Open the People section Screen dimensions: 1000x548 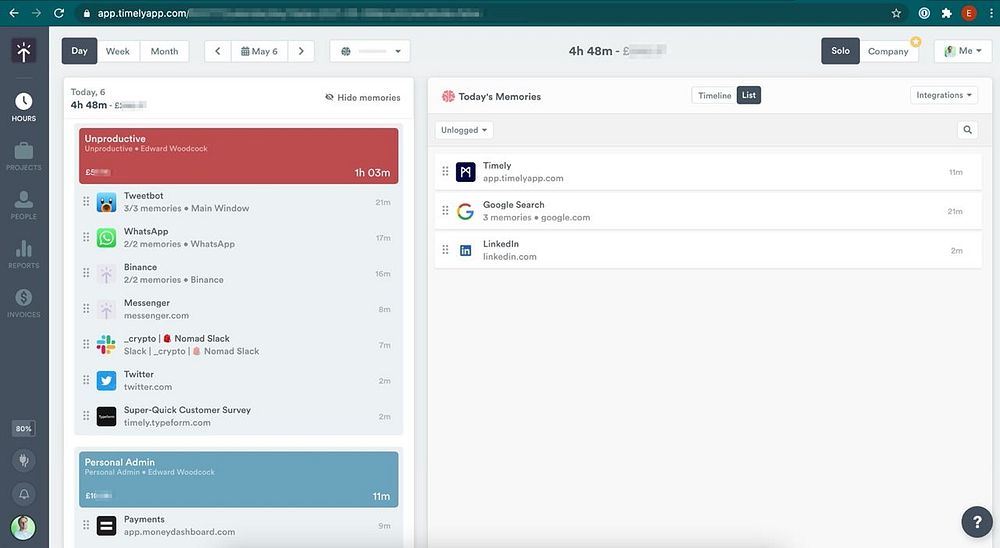coord(24,205)
